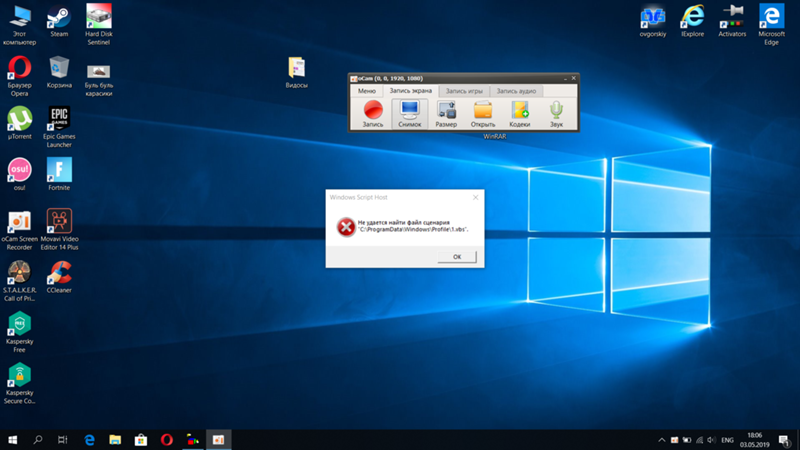Select the Activators desktop icon
Screen dimensions: 800x450
pos(732,20)
